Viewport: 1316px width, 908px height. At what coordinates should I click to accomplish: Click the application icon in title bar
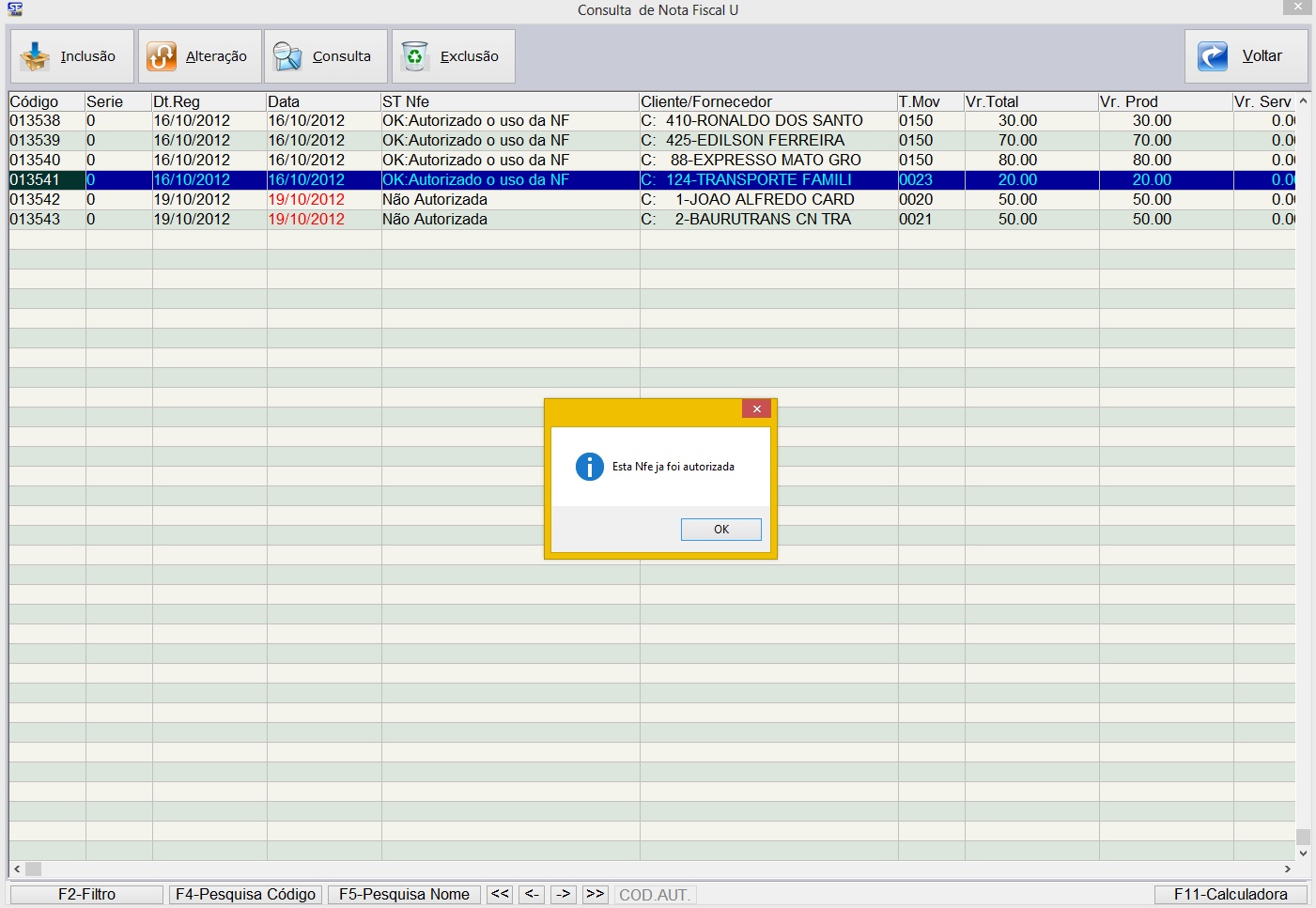click(14, 9)
